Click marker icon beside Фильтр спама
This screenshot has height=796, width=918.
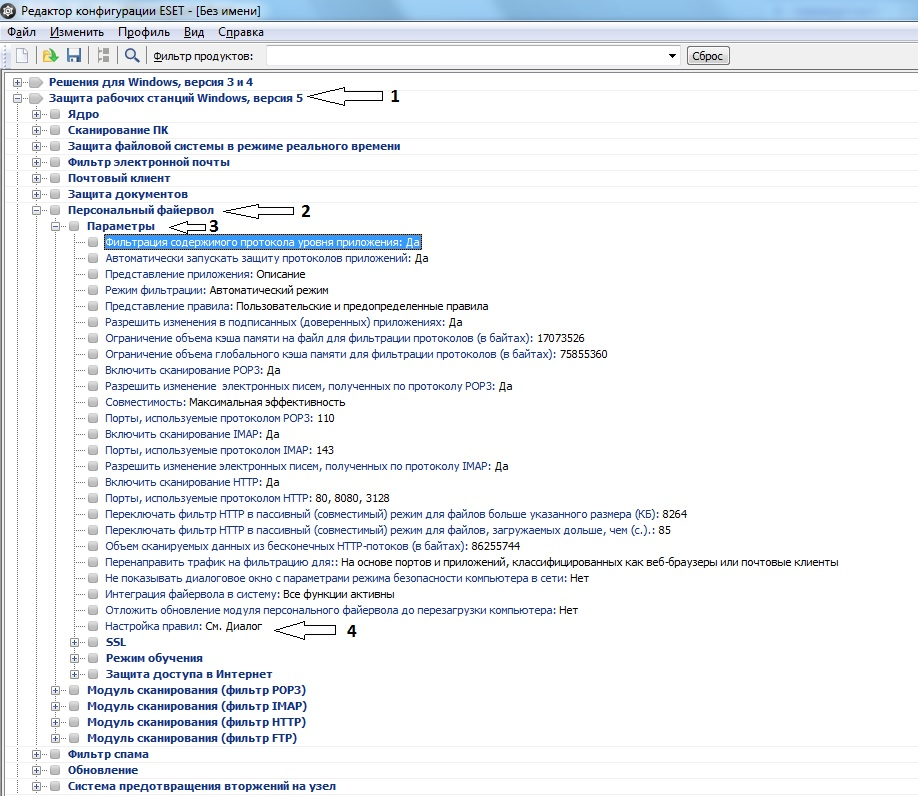click(55, 754)
